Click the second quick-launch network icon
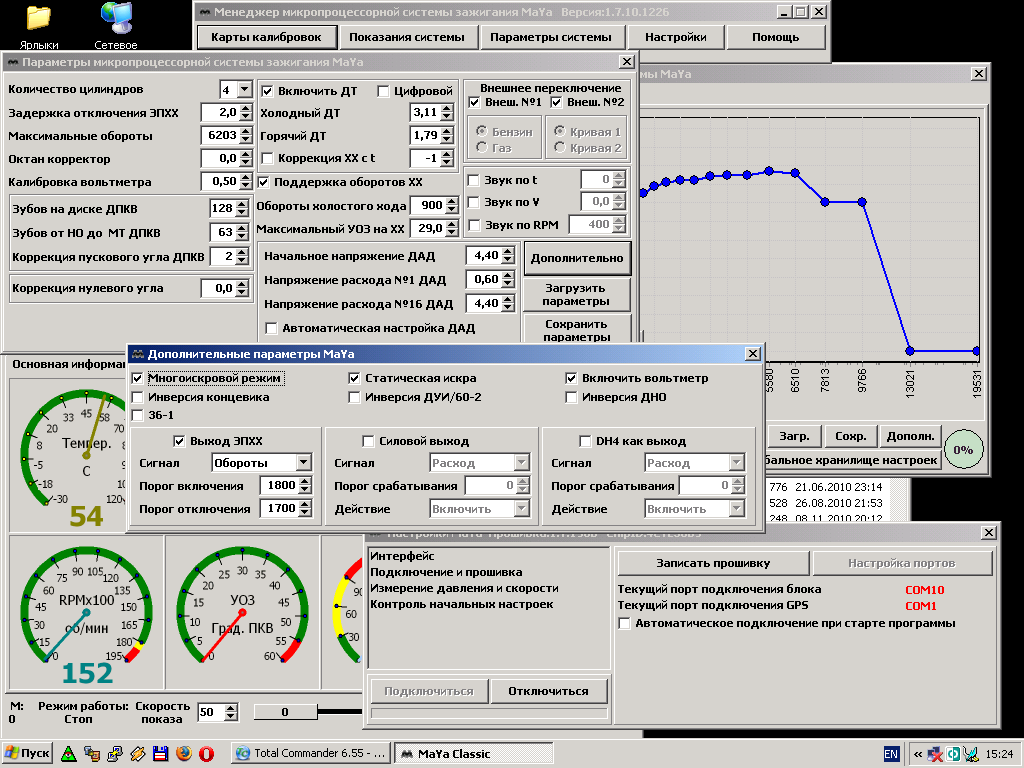This screenshot has width=1024, height=768. [91, 754]
